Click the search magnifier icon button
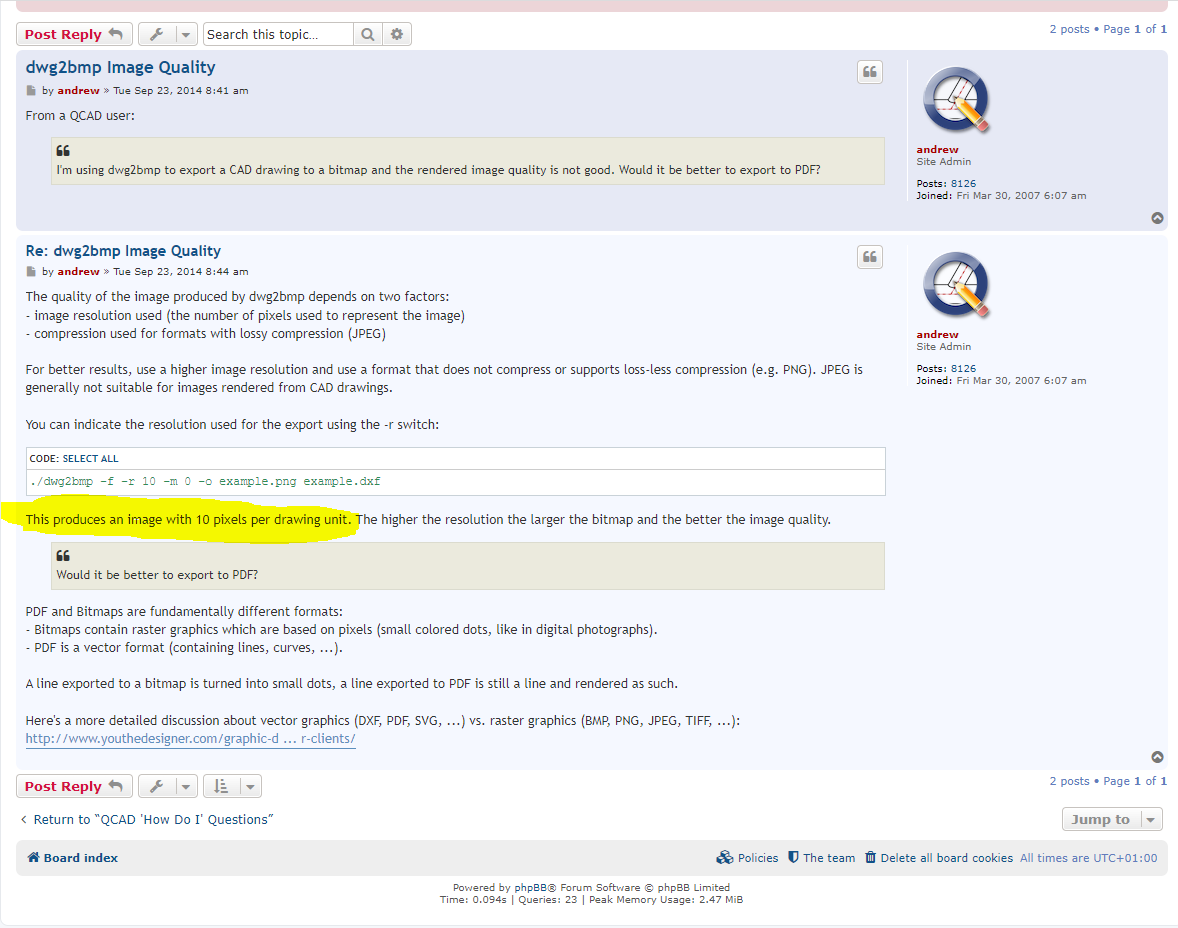 click(x=368, y=34)
